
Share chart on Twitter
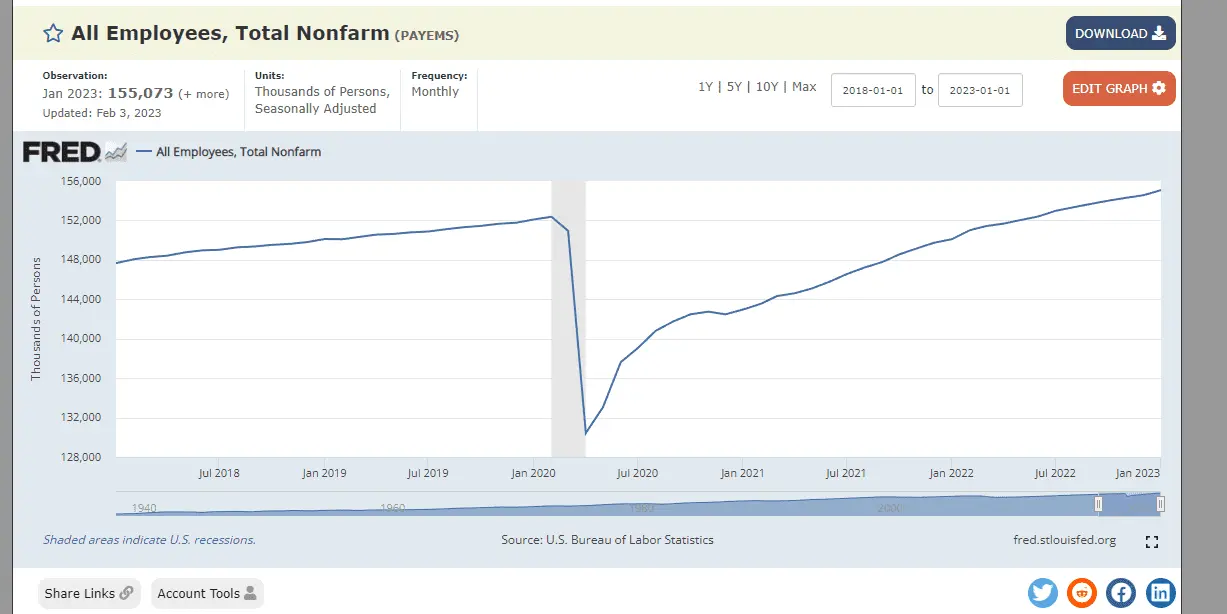(1042, 592)
